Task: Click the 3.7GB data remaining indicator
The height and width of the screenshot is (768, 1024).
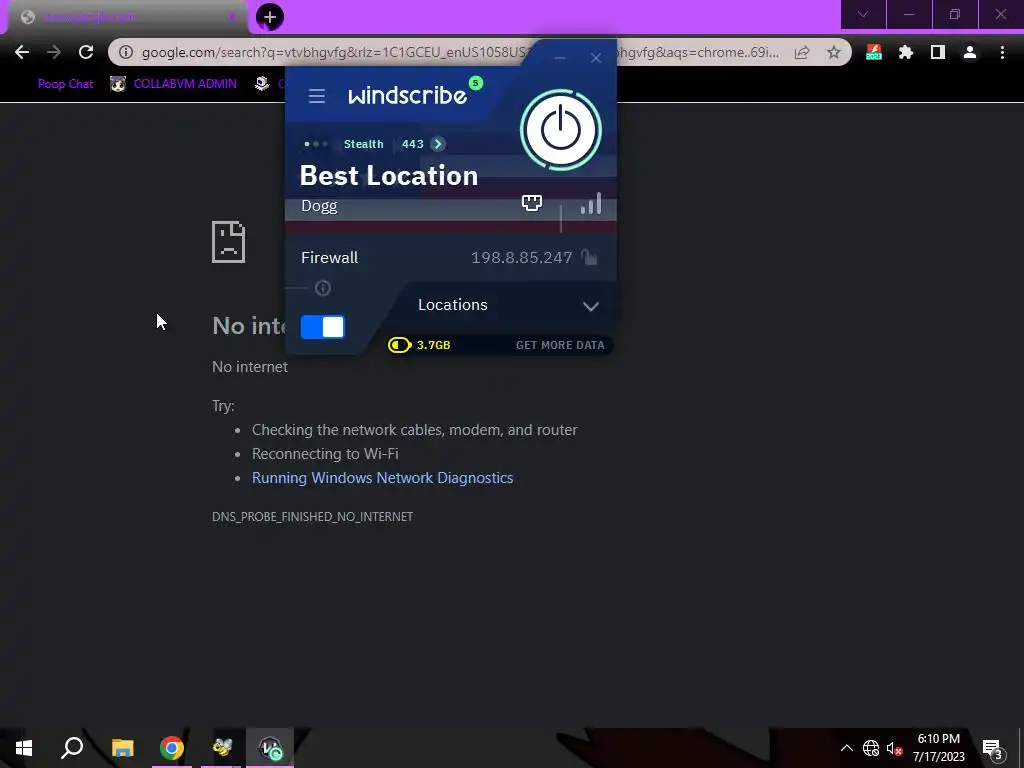Action: (x=419, y=345)
